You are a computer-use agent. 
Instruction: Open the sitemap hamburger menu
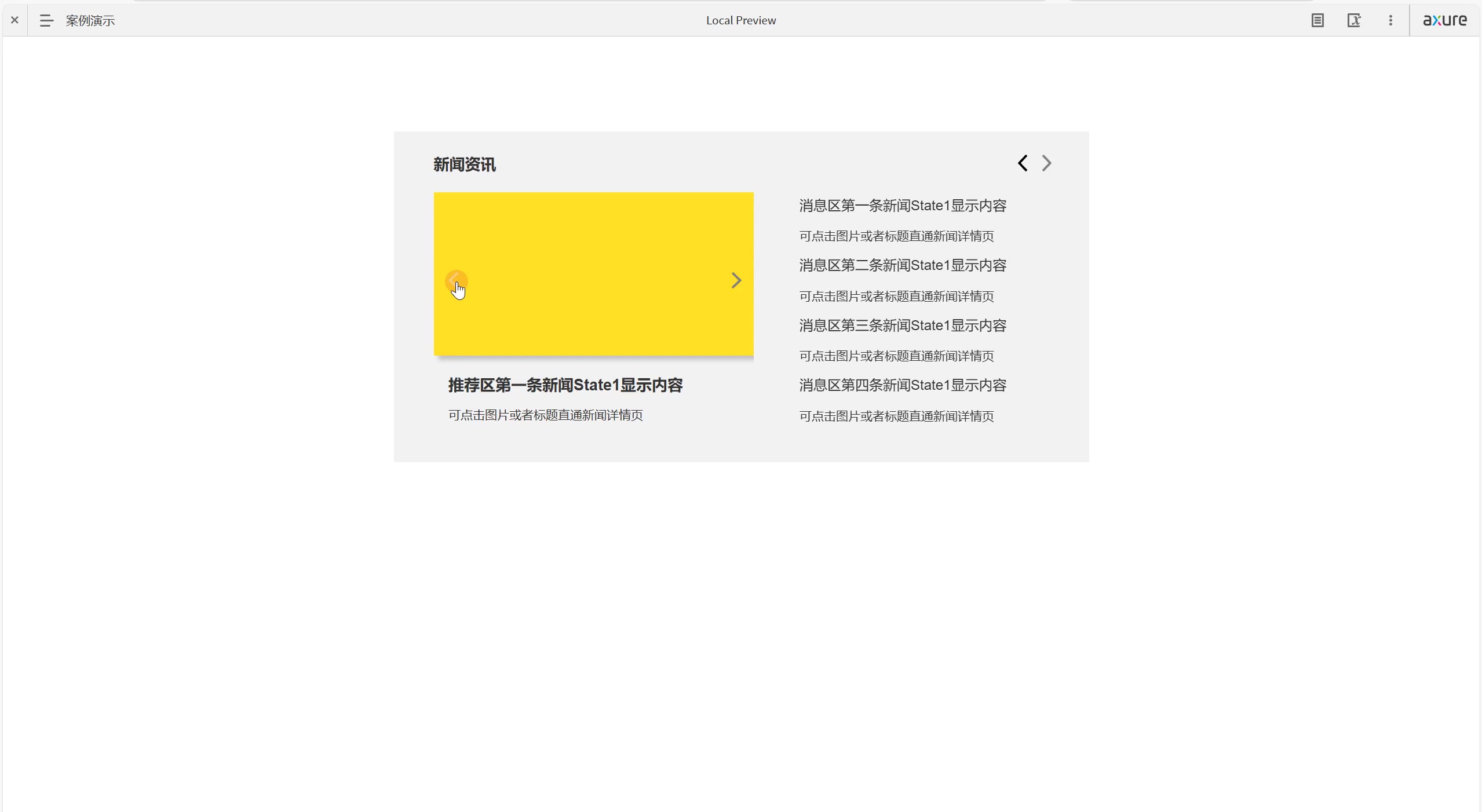pyautogui.click(x=46, y=21)
